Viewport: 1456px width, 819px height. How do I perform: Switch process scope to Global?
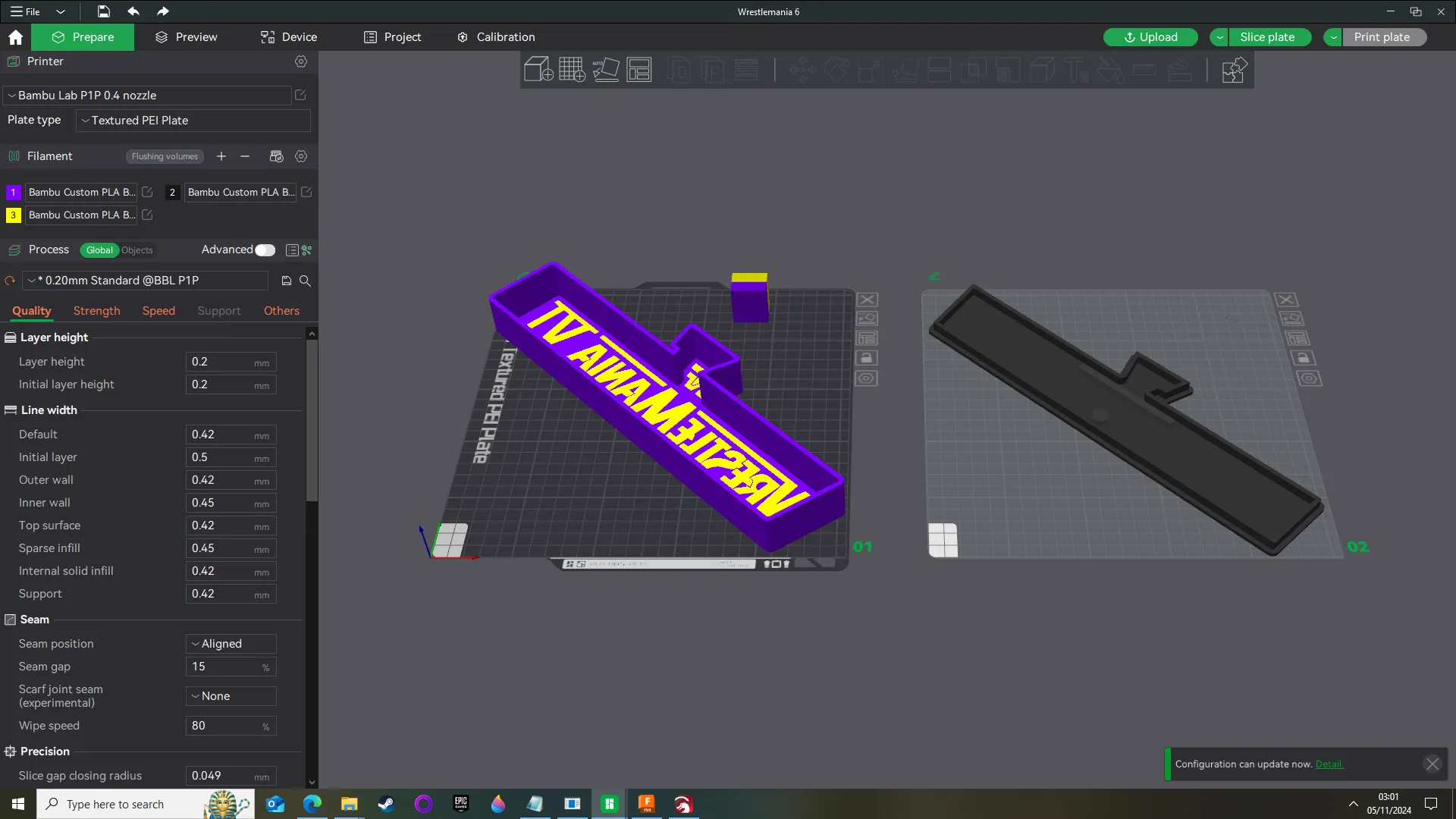99,250
